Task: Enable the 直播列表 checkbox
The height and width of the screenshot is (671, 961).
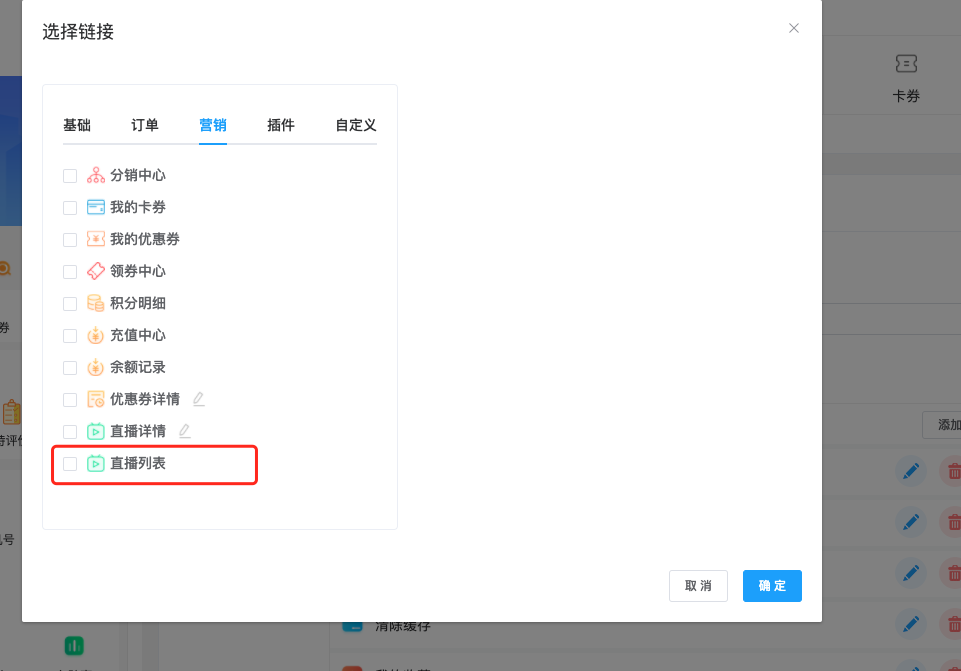Action: pos(70,464)
